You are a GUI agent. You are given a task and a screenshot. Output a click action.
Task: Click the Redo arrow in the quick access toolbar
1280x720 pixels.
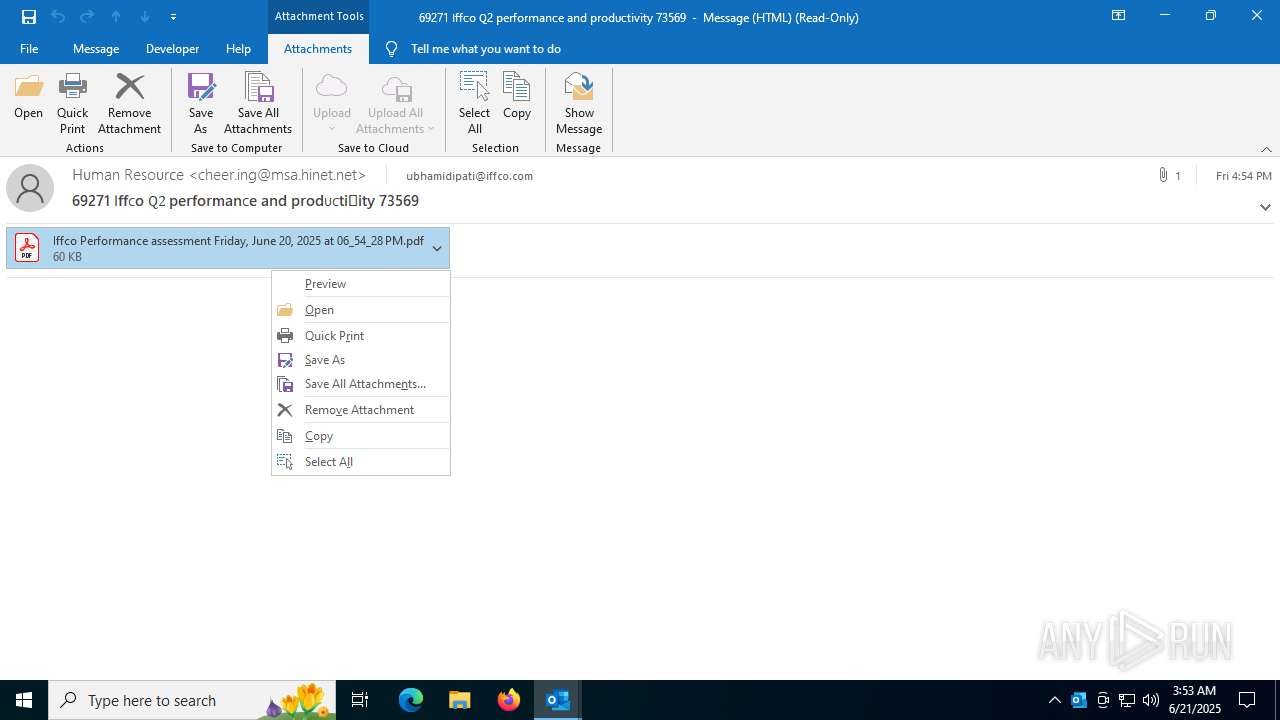pos(87,17)
